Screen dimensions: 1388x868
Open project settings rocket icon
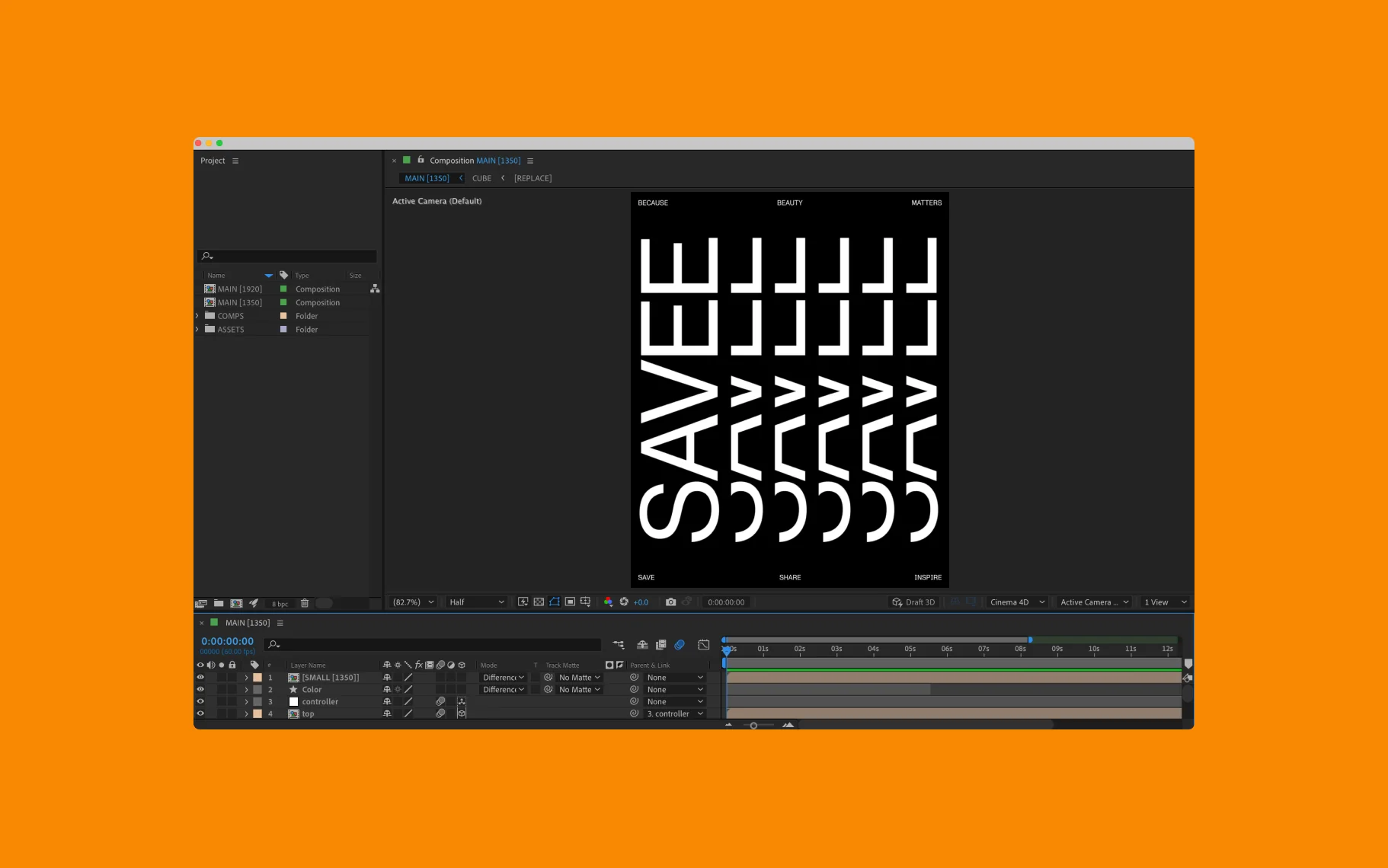pyautogui.click(x=254, y=603)
